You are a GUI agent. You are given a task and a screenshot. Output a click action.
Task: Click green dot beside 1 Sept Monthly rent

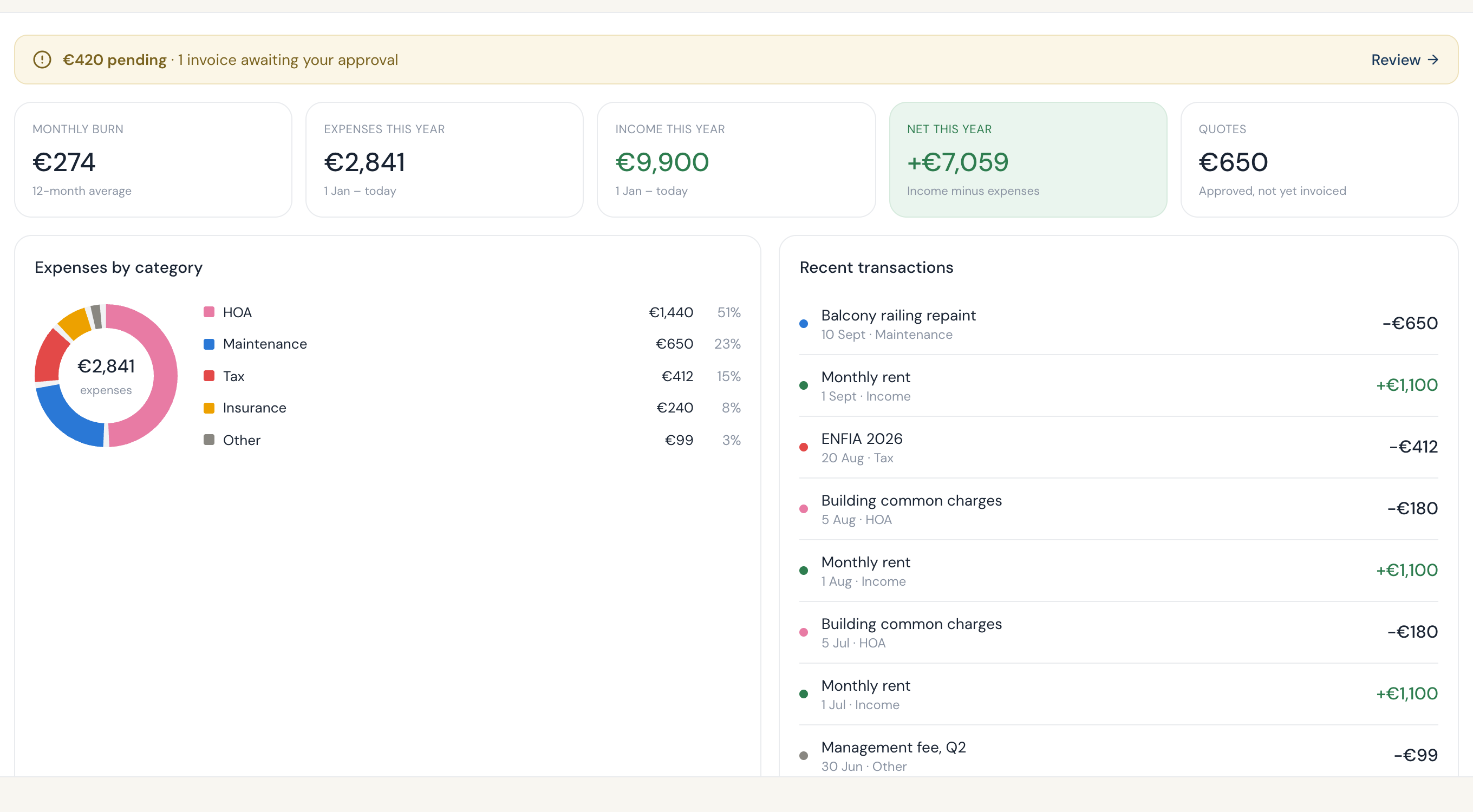point(804,385)
